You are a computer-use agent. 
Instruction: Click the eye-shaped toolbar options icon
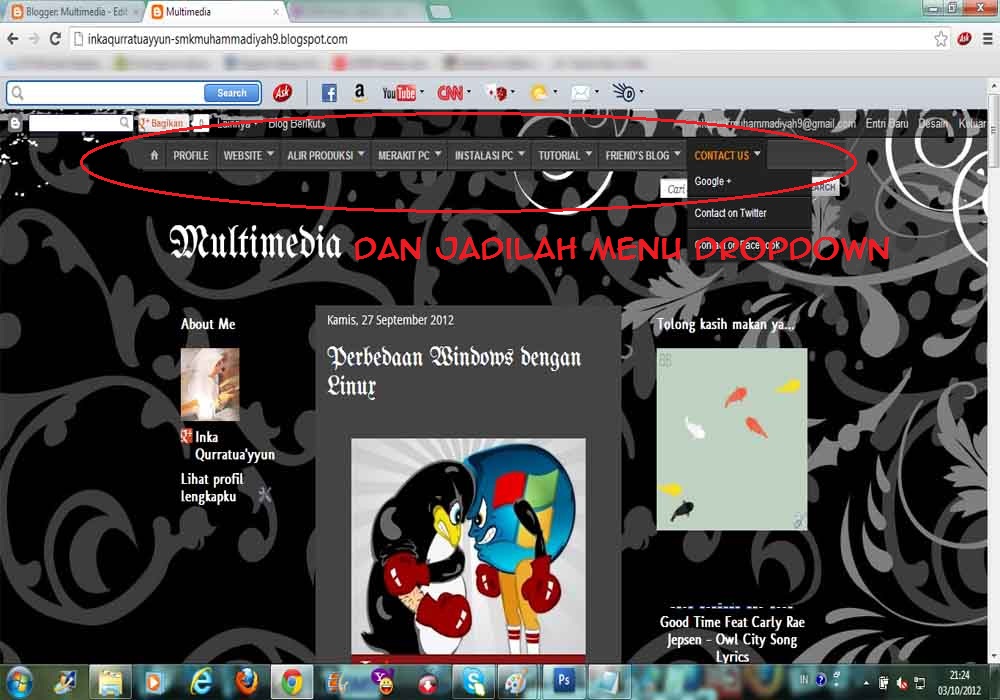pos(624,92)
